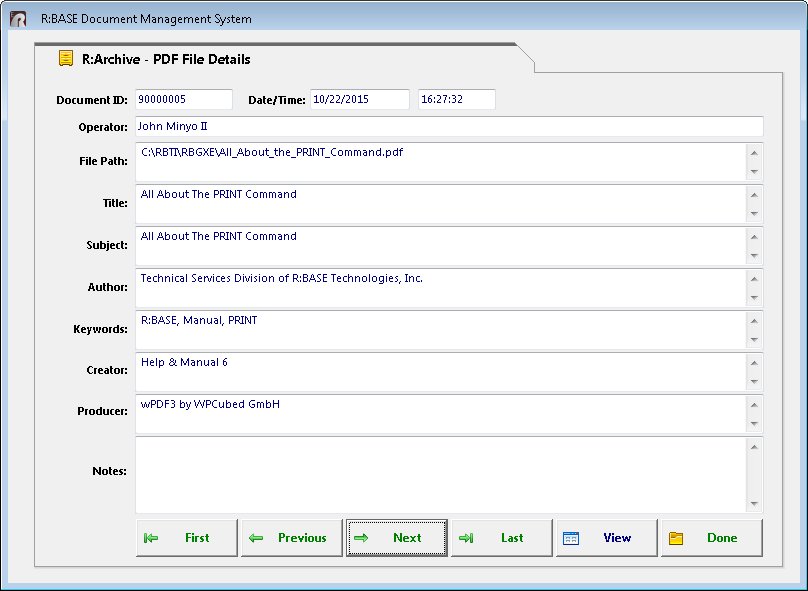This screenshot has height=591, width=808.
Task: Open the PDF with the View button
Action: coord(607,538)
